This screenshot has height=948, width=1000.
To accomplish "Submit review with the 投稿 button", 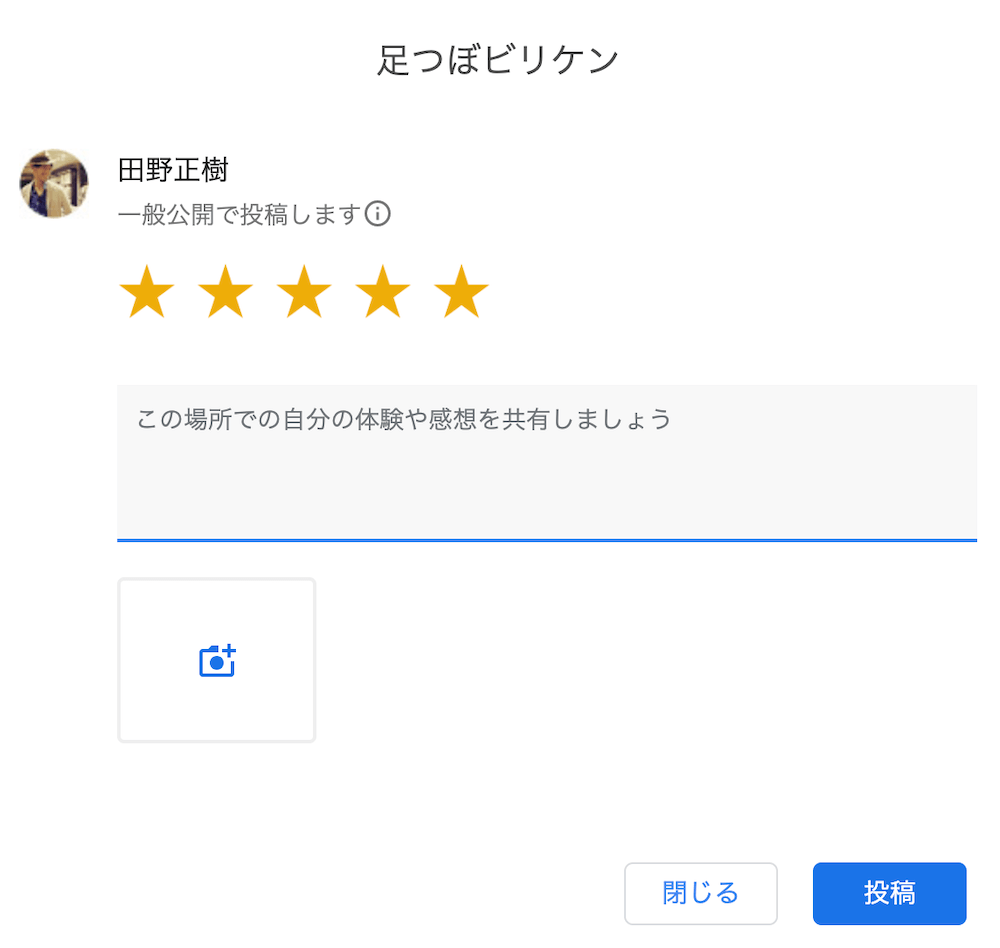I will 889,893.
